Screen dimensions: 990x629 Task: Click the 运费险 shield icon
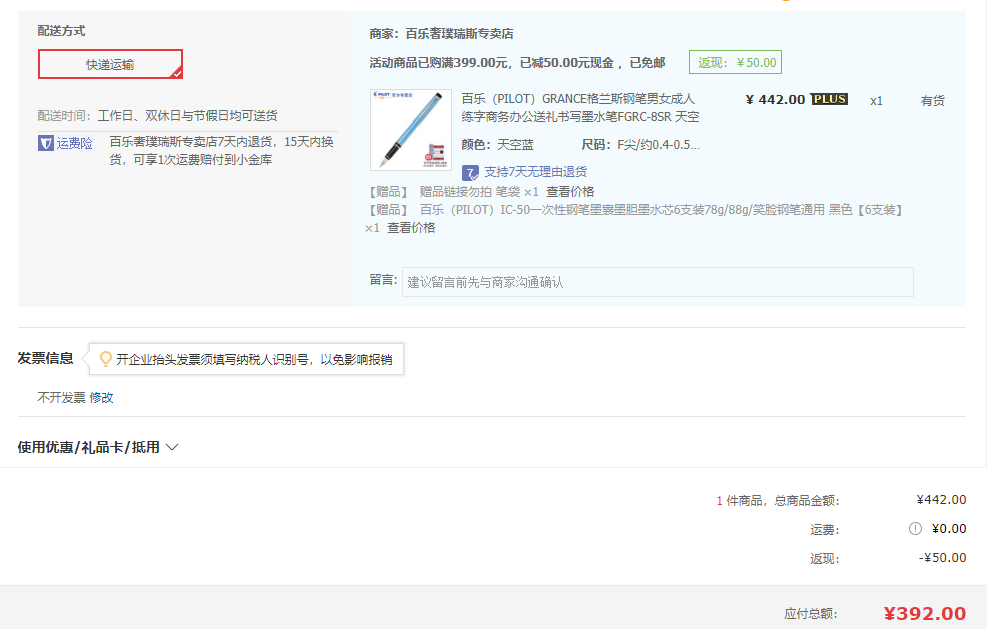45,143
